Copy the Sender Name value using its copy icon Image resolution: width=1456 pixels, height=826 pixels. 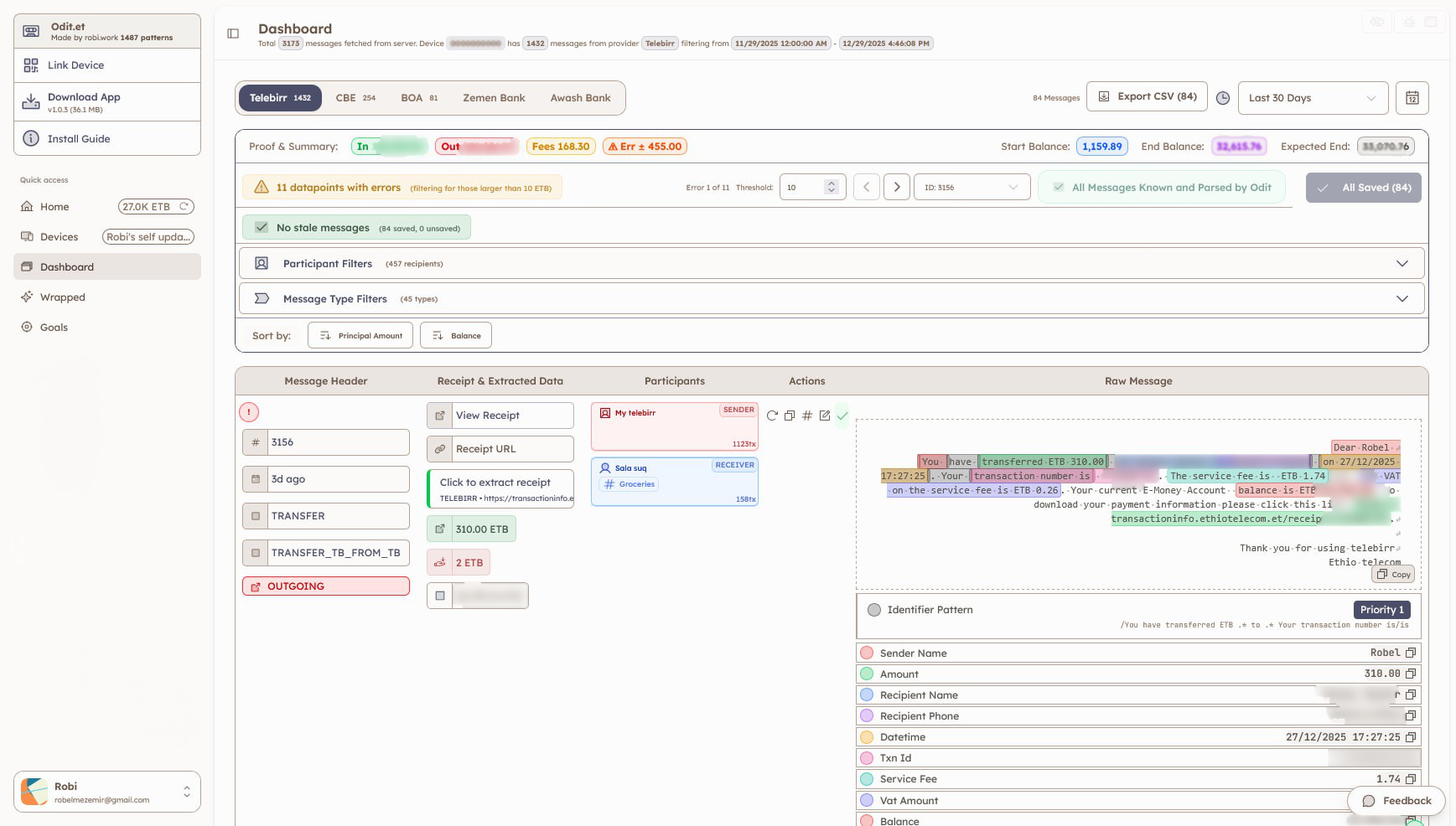pyautogui.click(x=1411, y=653)
